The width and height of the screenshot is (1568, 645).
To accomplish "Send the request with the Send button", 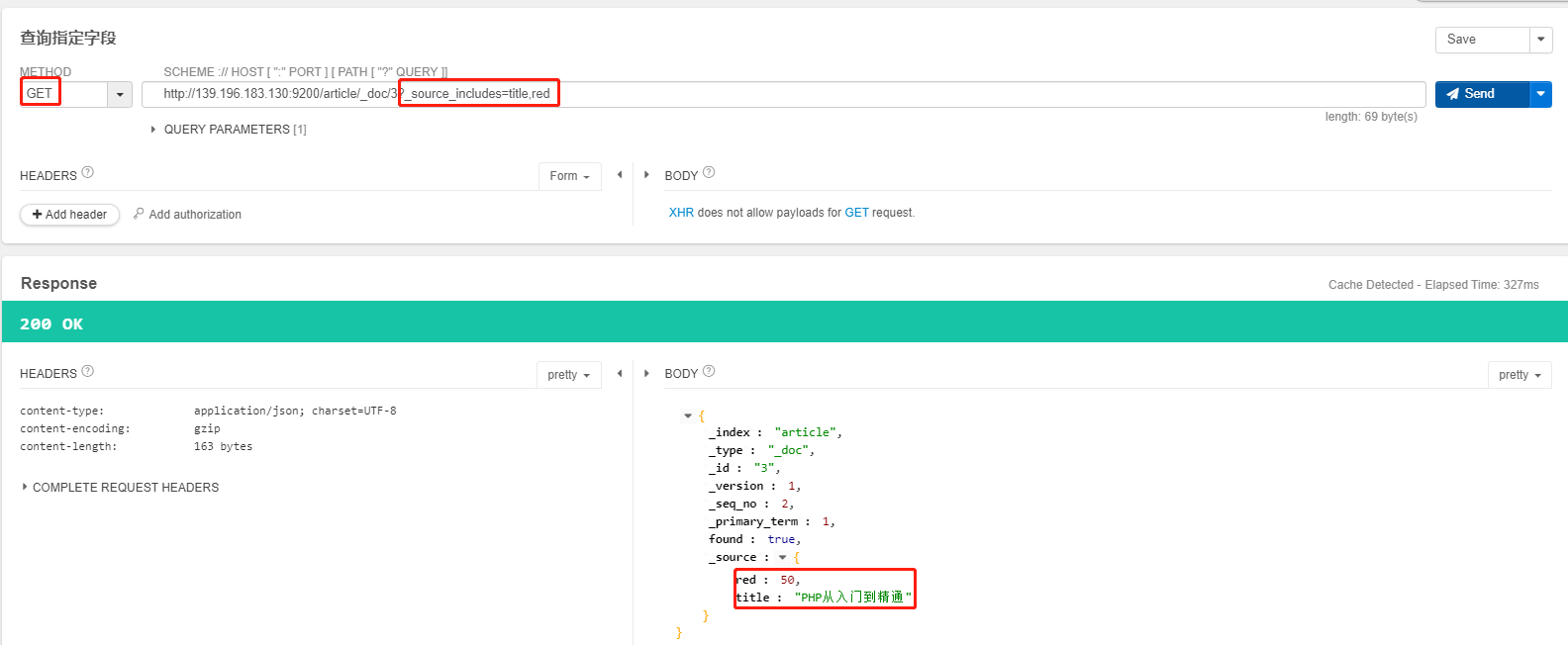I will [x=1482, y=94].
